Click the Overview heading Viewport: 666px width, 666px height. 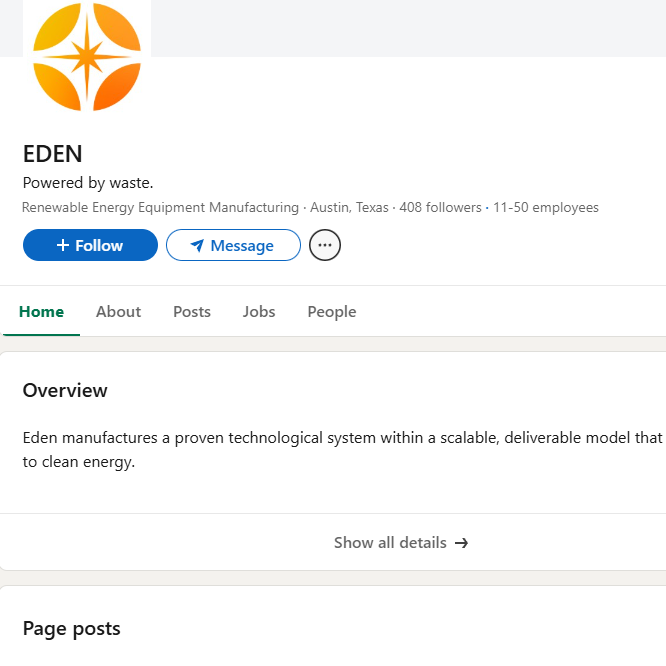point(65,390)
